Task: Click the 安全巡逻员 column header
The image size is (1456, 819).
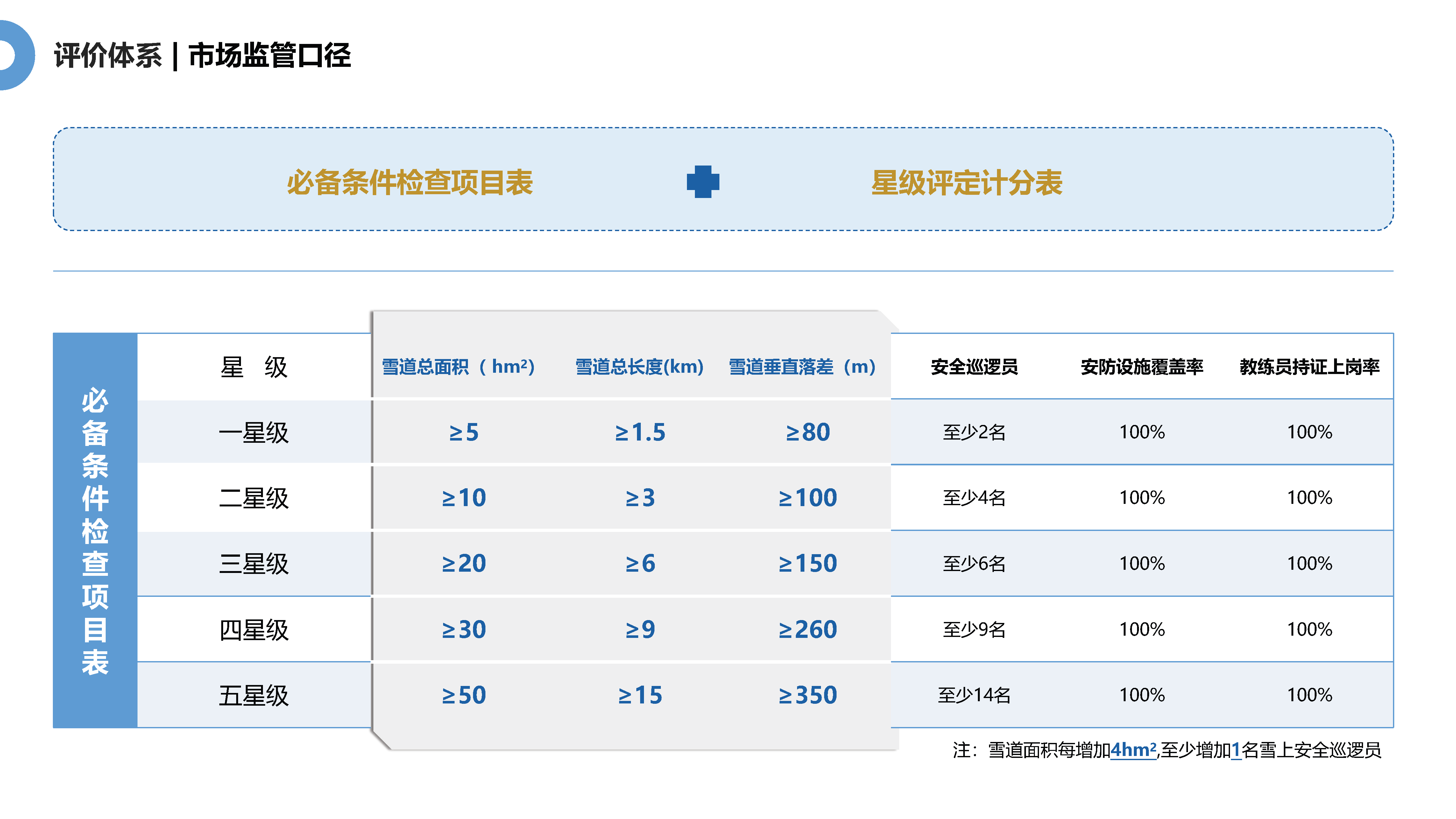Action: pyautogui.click(x=974, y=367)
